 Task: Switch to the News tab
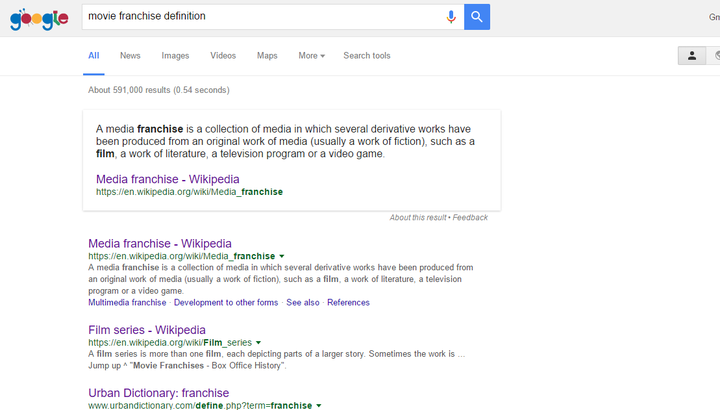tap(130, 56)
